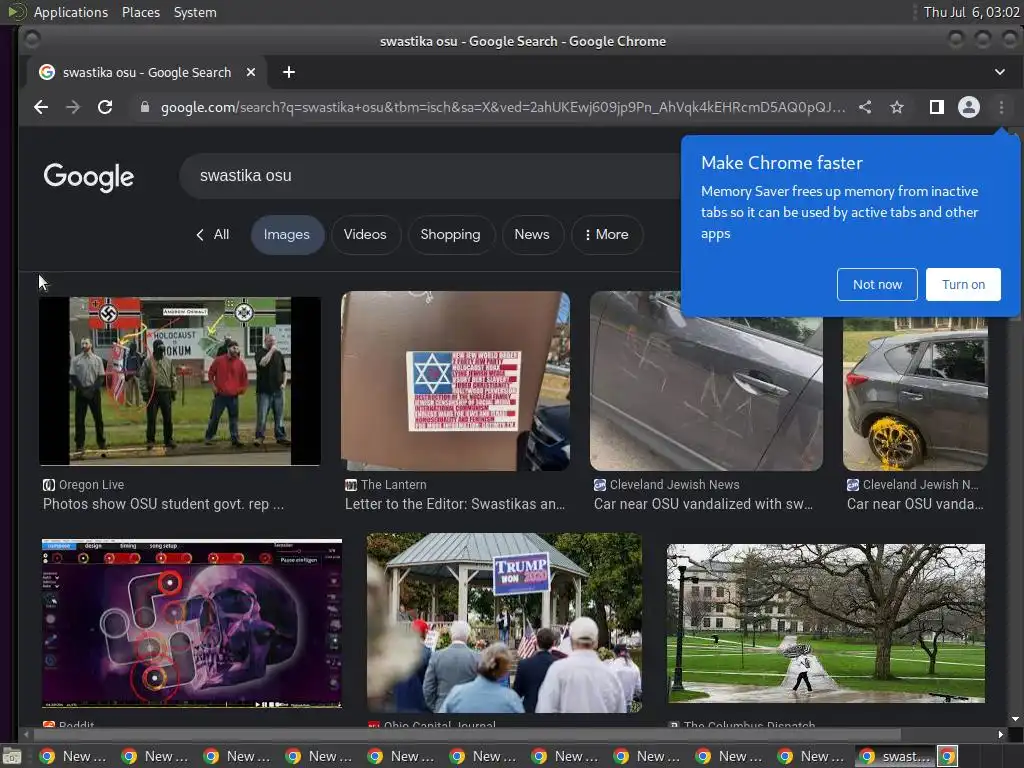
Task: Open the System menu
Action: (195, 12)
